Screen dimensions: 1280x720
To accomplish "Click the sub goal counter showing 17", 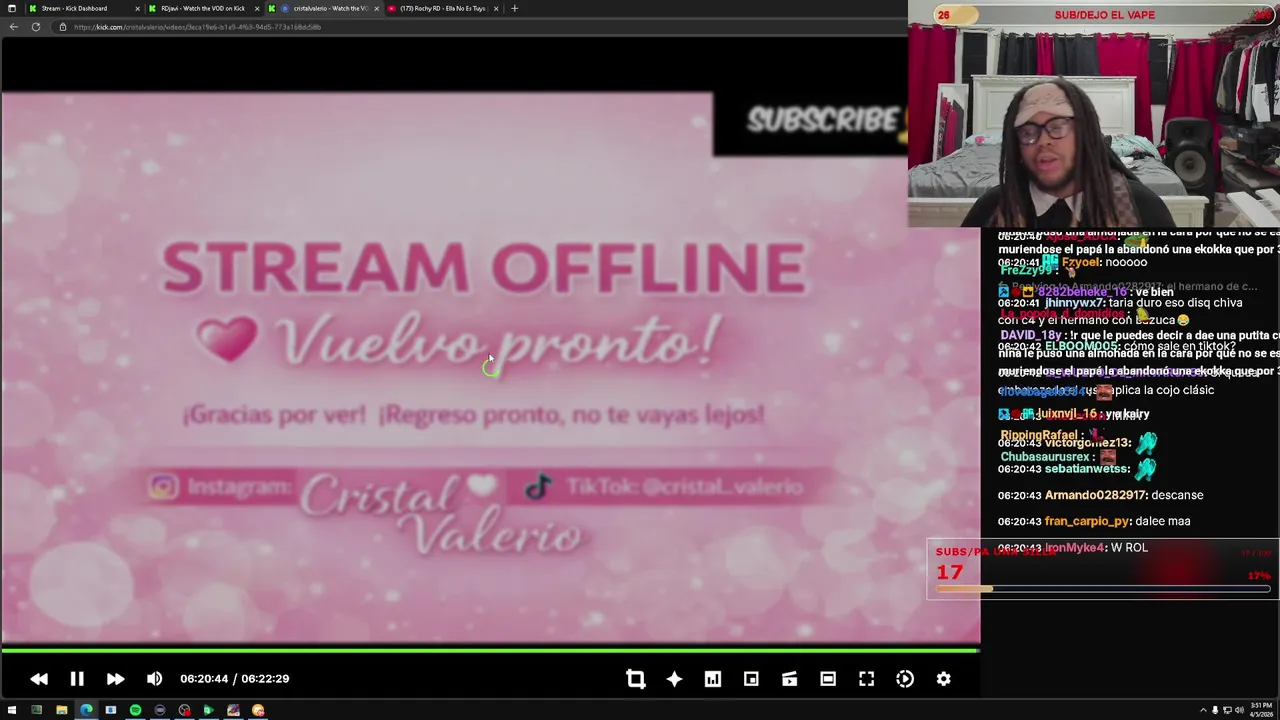I will [949, 572].
